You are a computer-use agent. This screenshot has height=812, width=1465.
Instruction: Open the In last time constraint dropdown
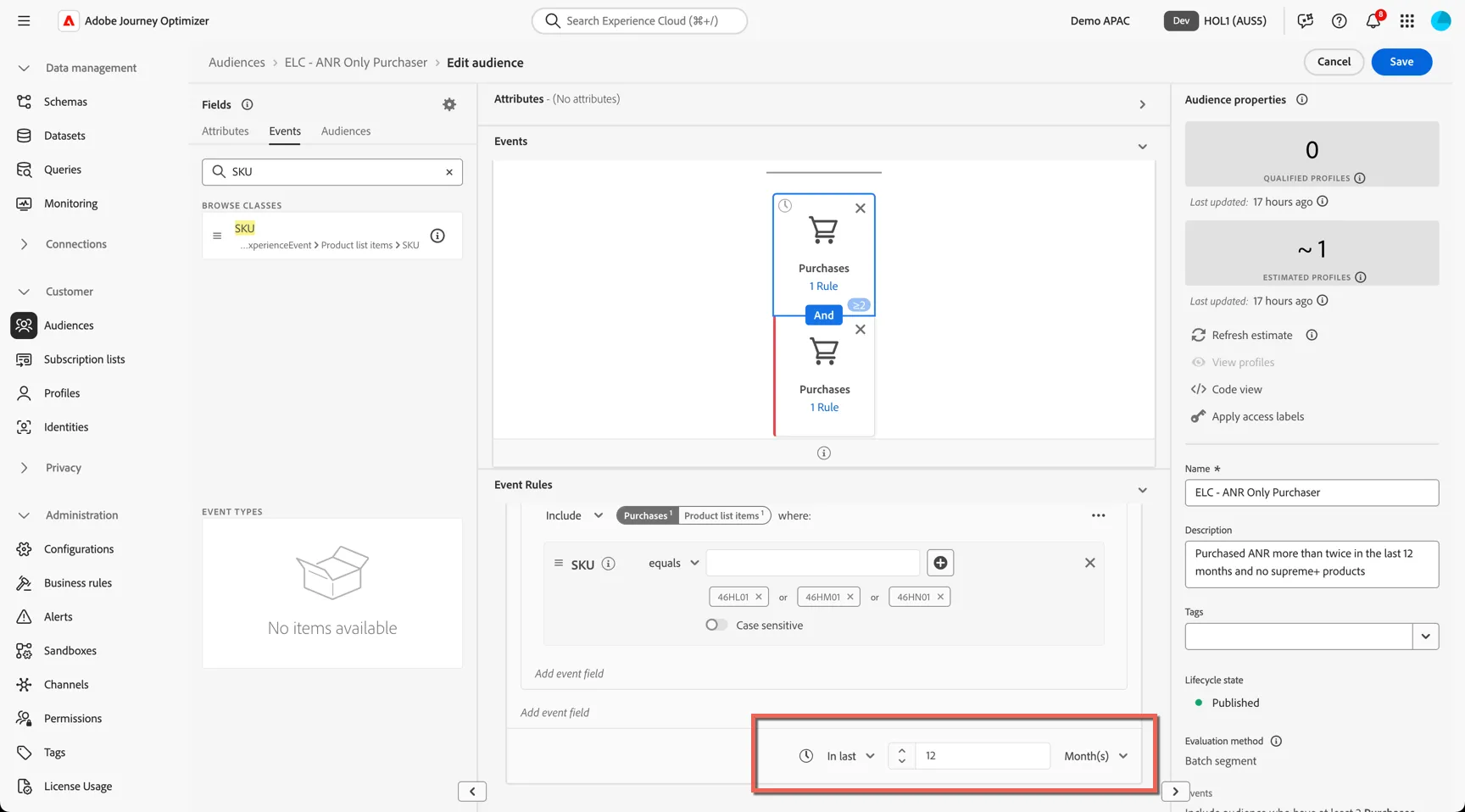850,756
